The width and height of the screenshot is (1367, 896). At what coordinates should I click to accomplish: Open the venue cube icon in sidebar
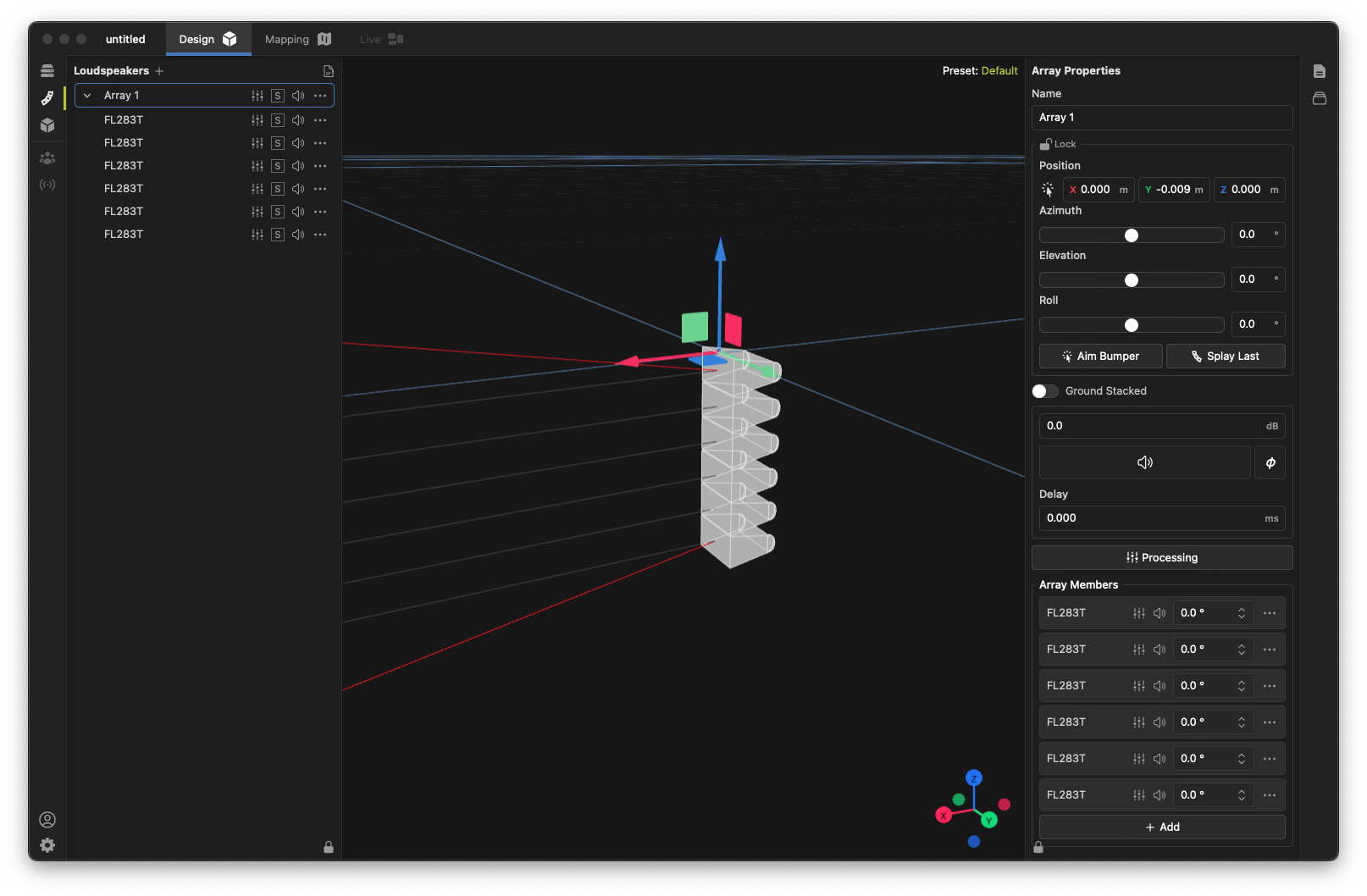coord(47,125)
